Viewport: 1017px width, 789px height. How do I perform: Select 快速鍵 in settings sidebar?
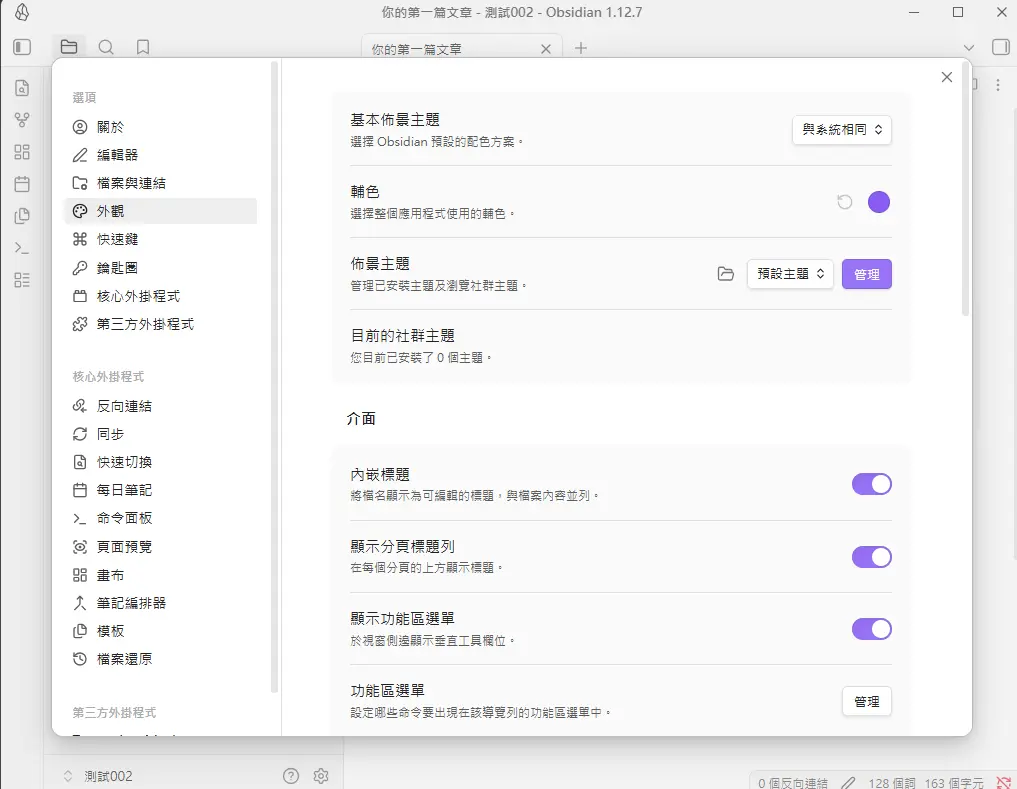(x=118, y=239)
